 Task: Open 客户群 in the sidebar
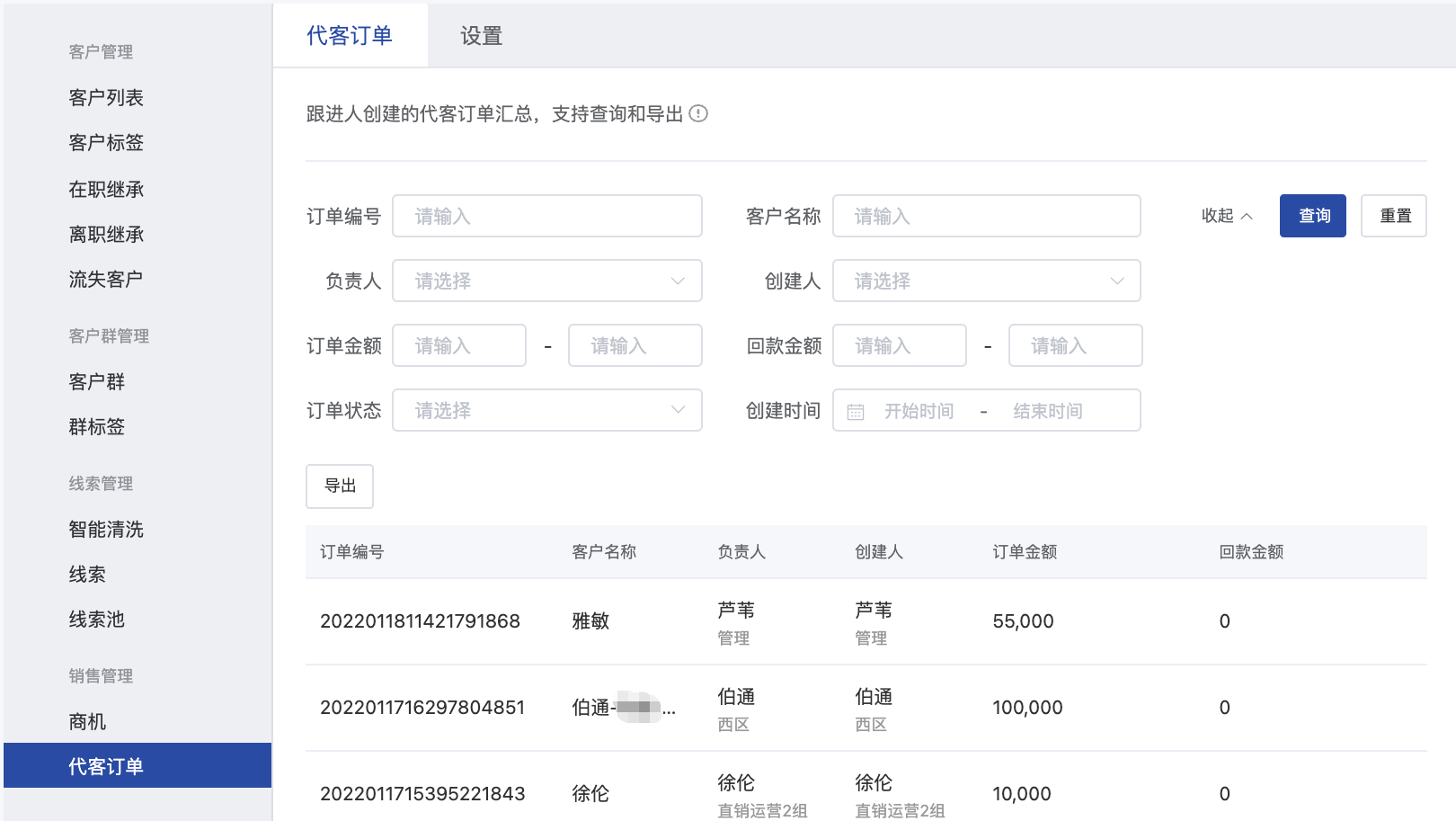[97, 381]
